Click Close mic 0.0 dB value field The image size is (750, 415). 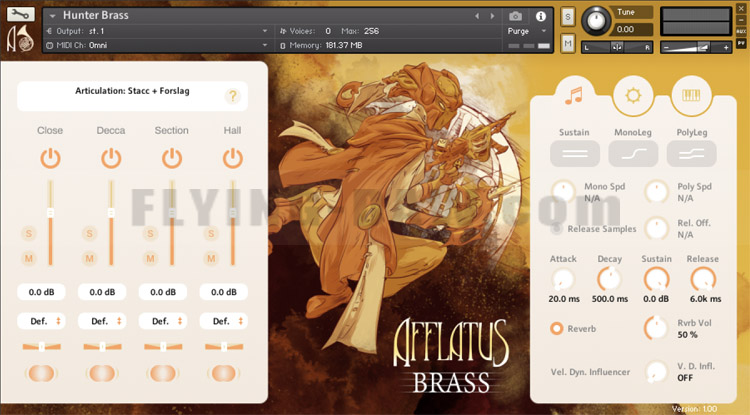(42, 292)
